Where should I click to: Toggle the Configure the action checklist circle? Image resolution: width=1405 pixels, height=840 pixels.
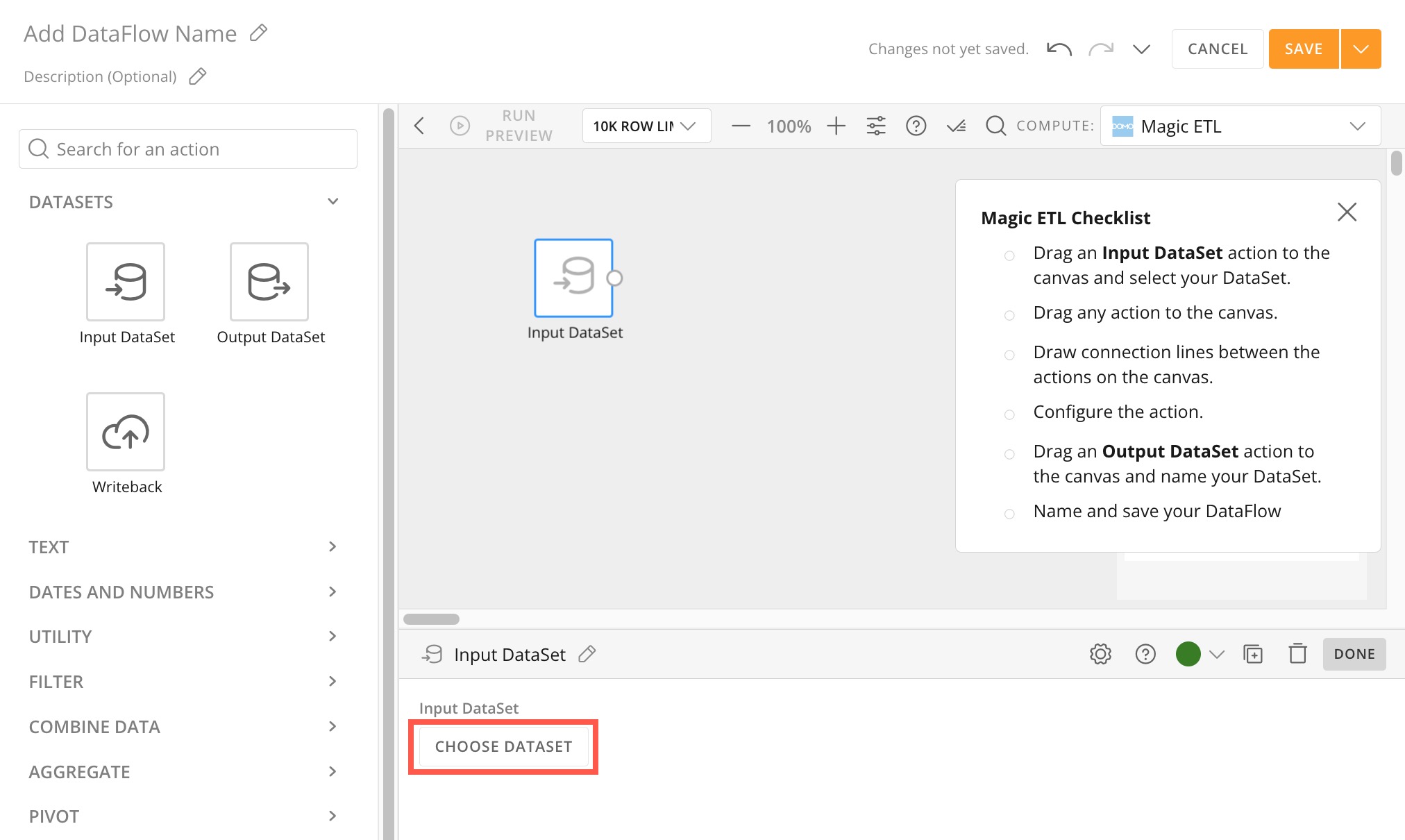point(1009,414)
